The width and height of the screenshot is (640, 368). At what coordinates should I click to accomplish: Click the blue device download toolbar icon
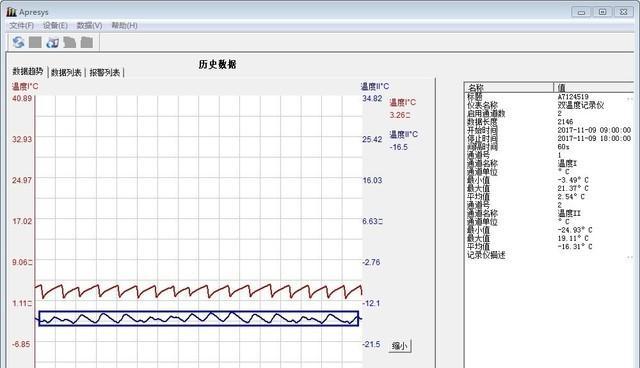click(53, 42)
